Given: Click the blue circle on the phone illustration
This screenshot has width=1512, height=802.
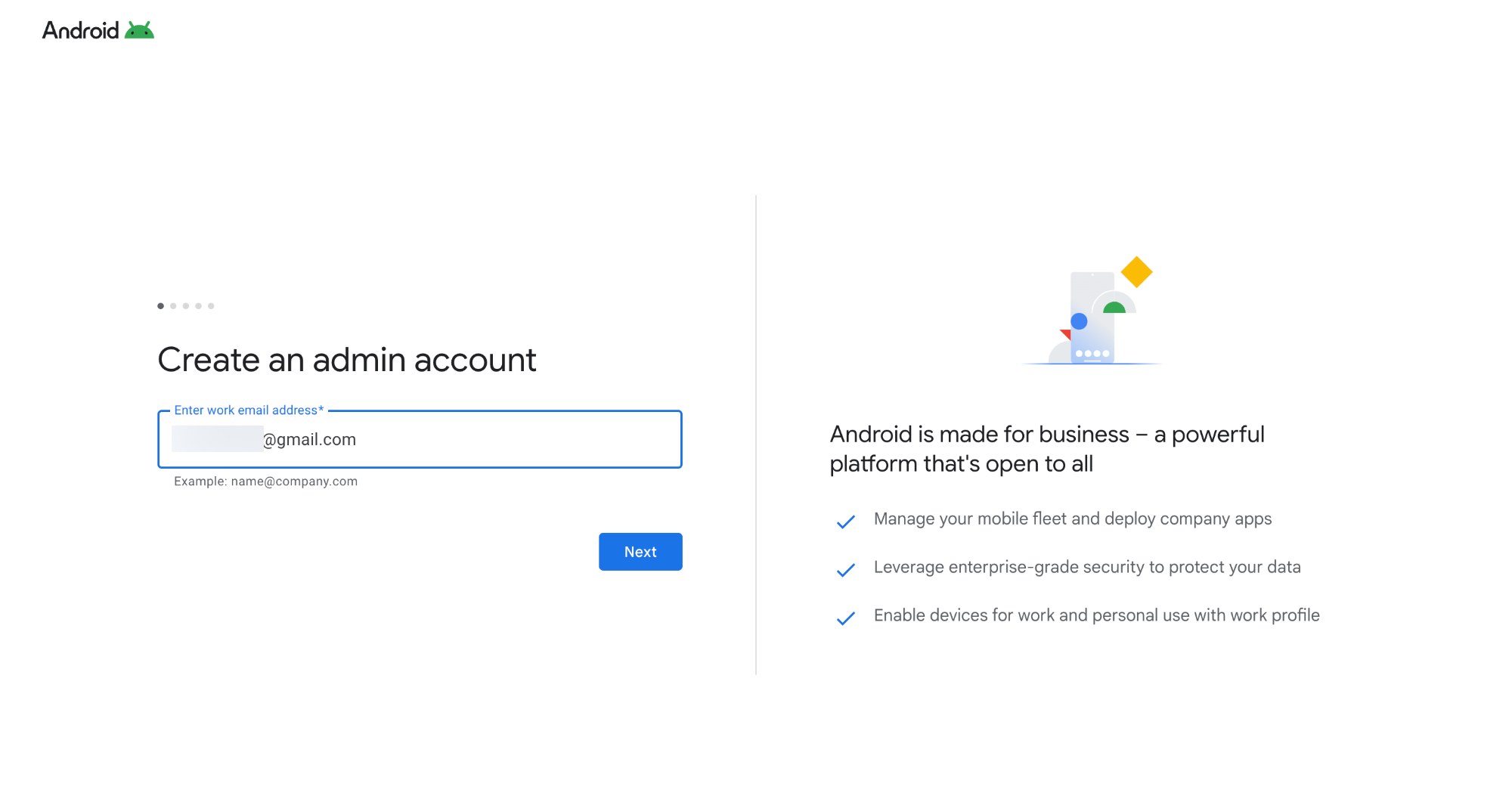Looking at the screenshot, I should point(1079,321).
